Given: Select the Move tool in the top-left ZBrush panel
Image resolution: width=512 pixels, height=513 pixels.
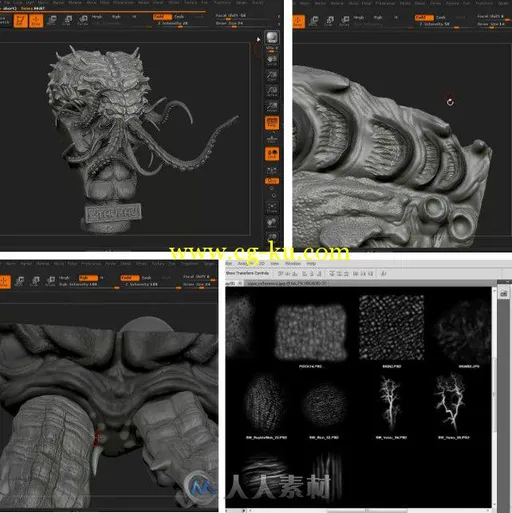Looking at the screenshot, I should pos(51,20).
